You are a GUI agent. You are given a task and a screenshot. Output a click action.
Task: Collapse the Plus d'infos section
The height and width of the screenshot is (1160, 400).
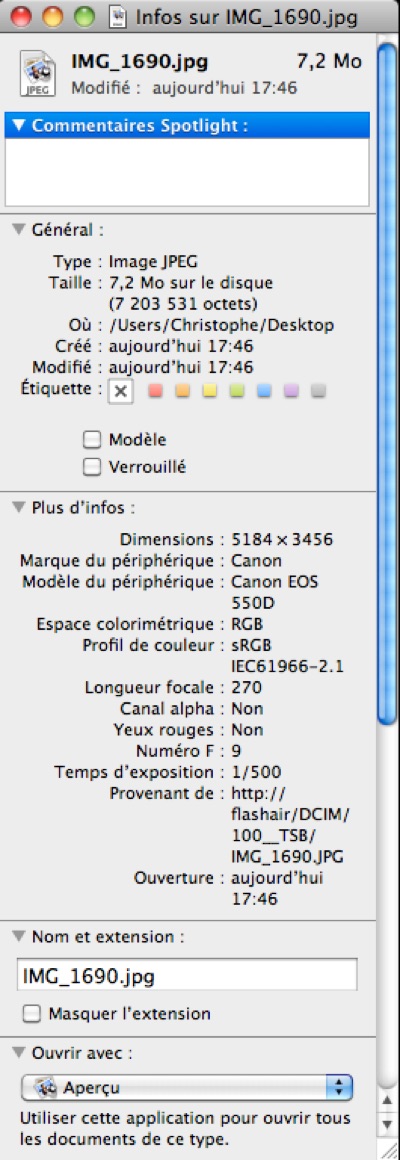click(x=19, y=508)
